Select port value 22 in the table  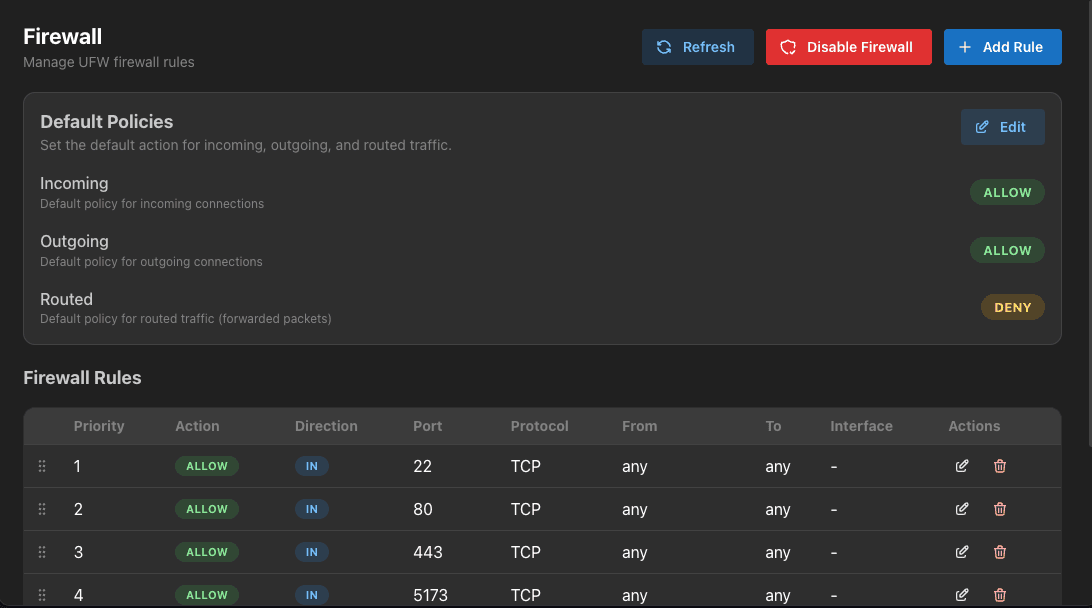tap(423, 466)
